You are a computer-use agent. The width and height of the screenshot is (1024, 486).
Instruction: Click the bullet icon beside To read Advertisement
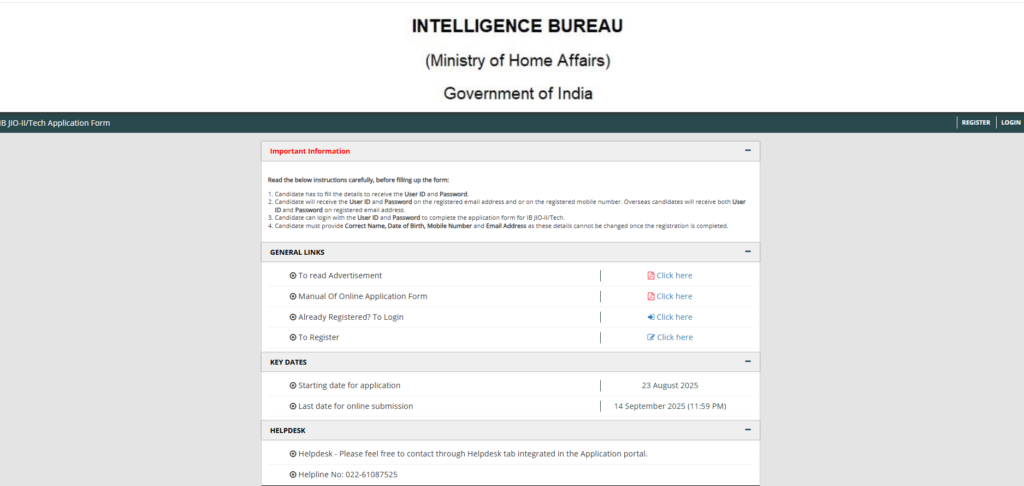click(293, 276)
